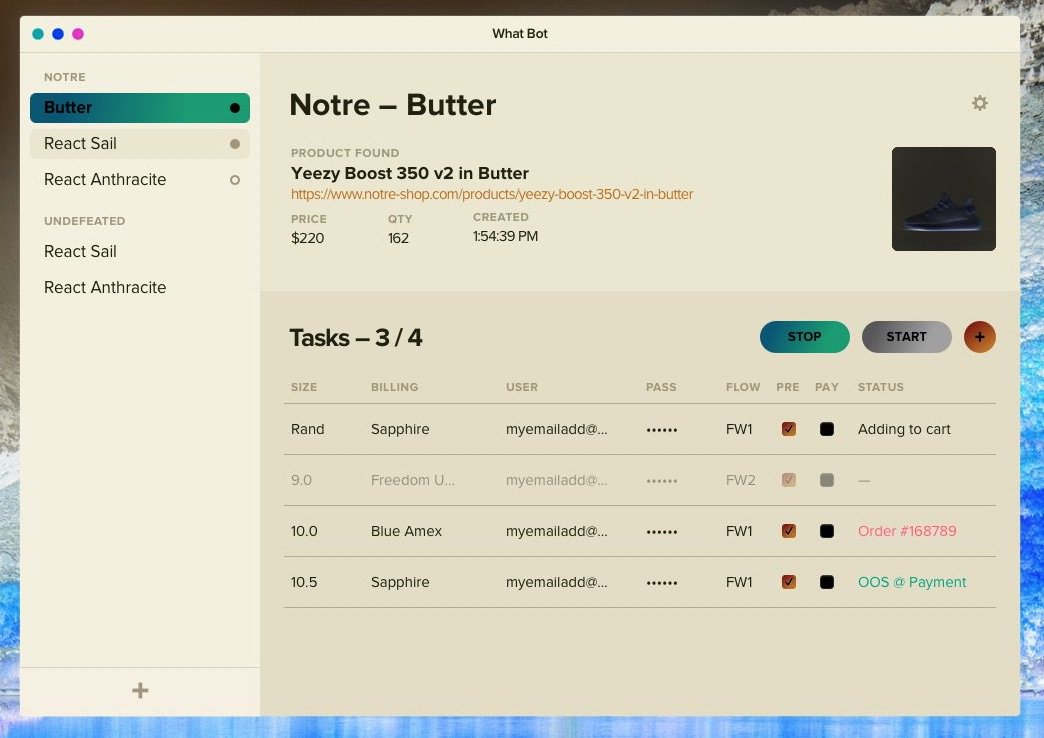This screenshot has height=738, width=1044.
Task: Click the FW1 flow cell in 10.5 row
Action: tap(738, 582)
